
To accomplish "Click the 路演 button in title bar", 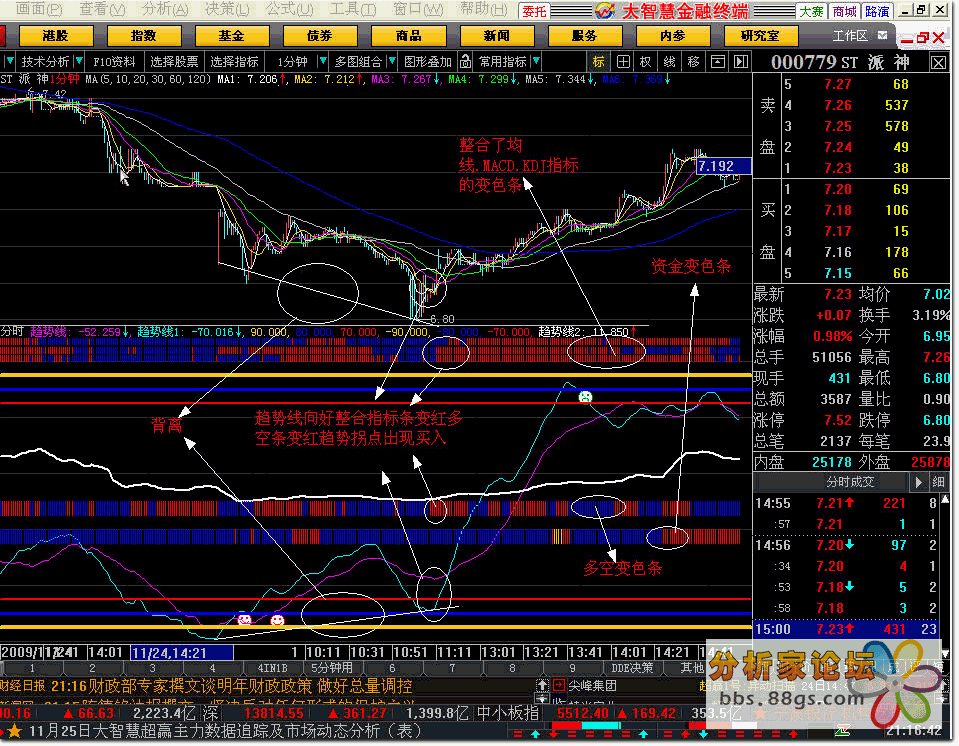I will [x=877, y=11].
